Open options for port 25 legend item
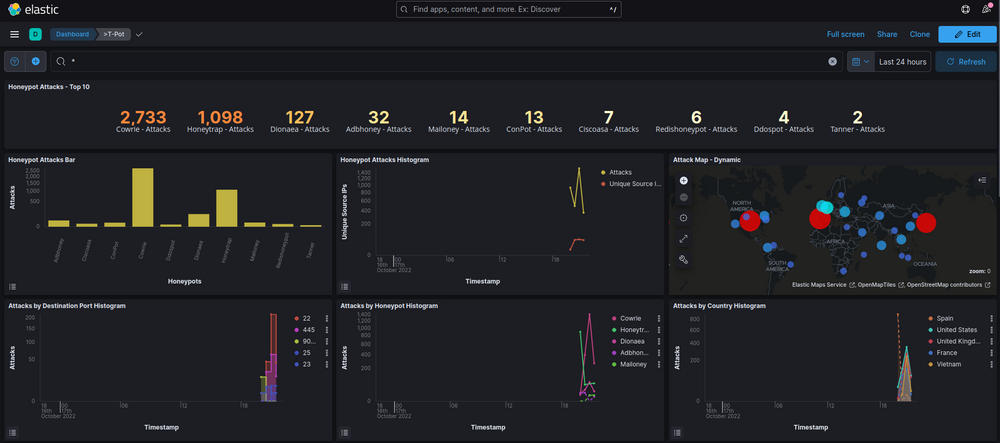The image size is (1000, 443). tap(327, 352)
